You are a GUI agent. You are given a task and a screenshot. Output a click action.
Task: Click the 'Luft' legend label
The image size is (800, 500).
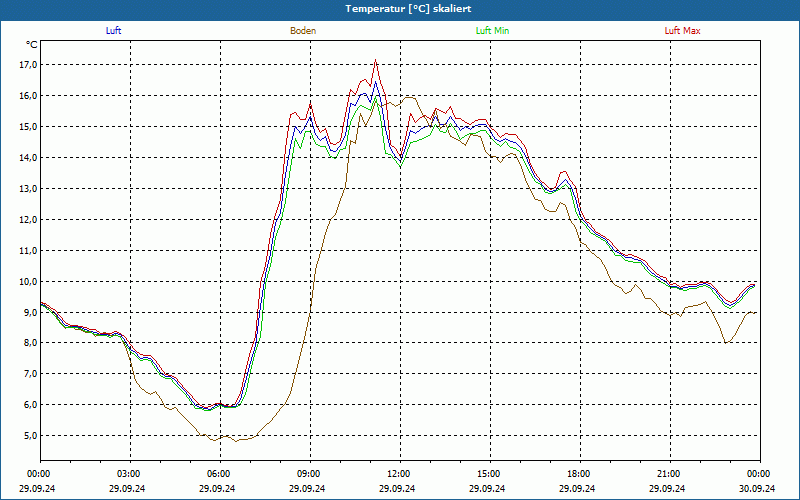coord(113,31)
